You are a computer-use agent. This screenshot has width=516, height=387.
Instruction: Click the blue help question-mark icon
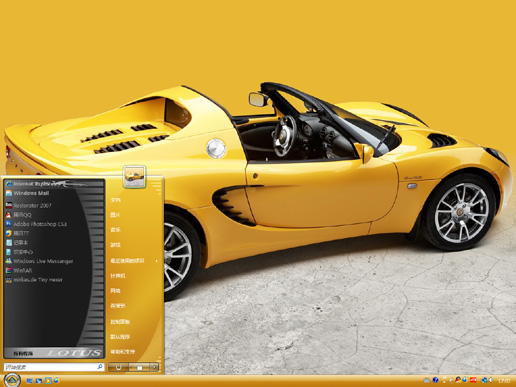435,380
